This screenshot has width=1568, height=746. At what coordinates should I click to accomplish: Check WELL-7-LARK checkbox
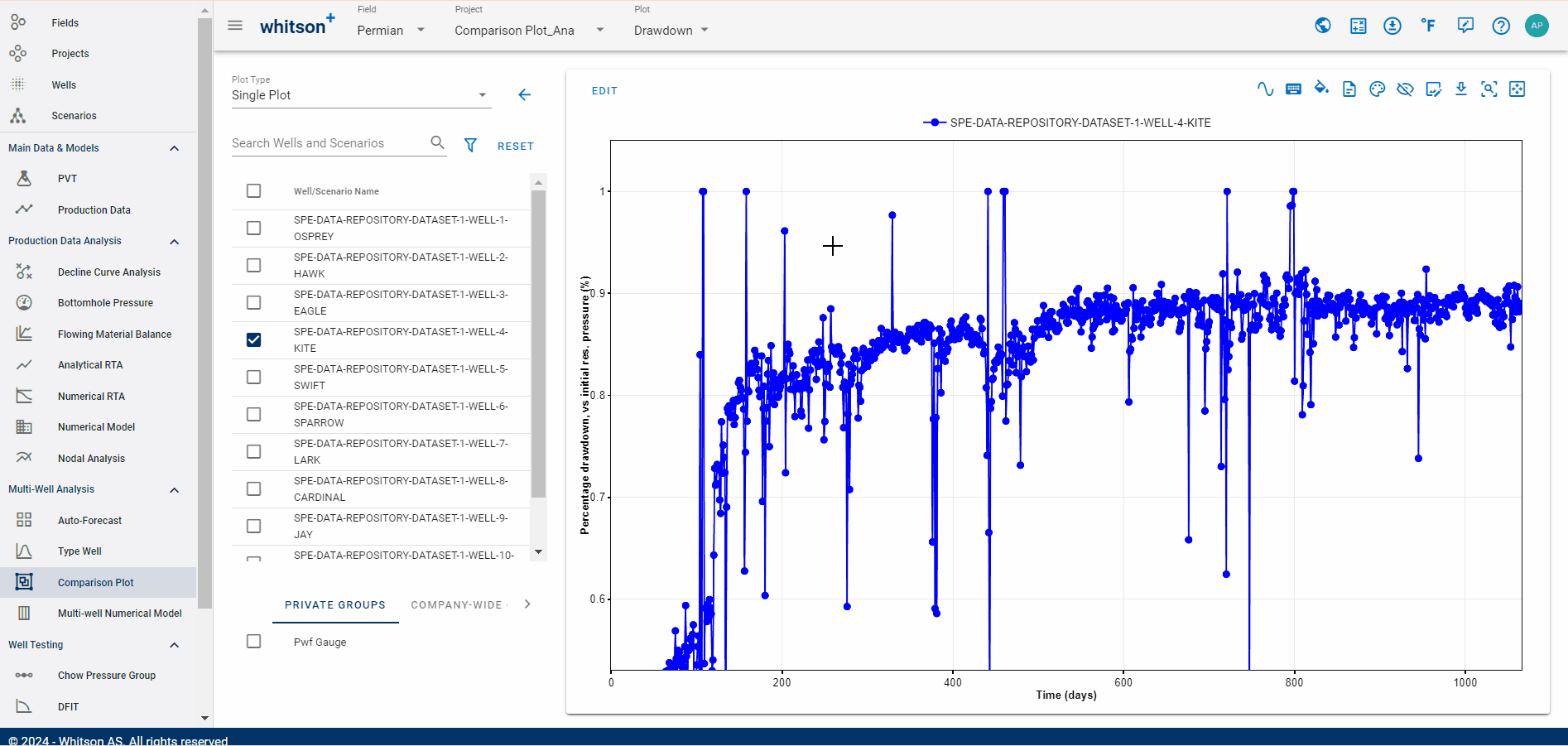254,452
